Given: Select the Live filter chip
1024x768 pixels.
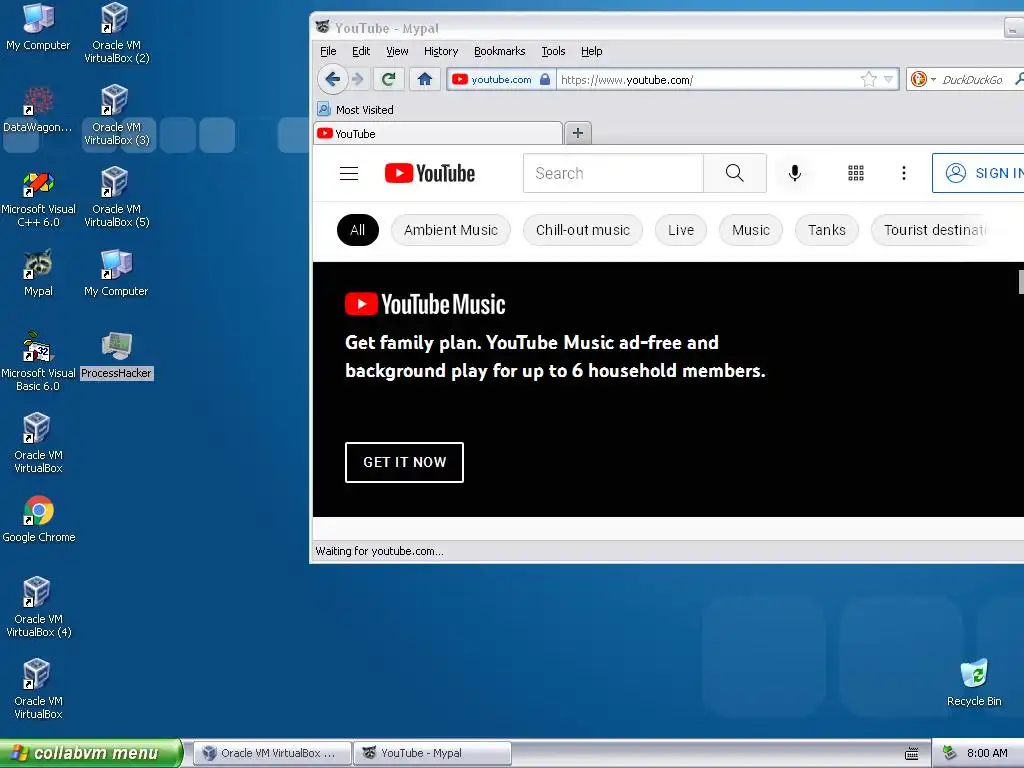Looking at the screenshot, I should [x=680, y=230].
